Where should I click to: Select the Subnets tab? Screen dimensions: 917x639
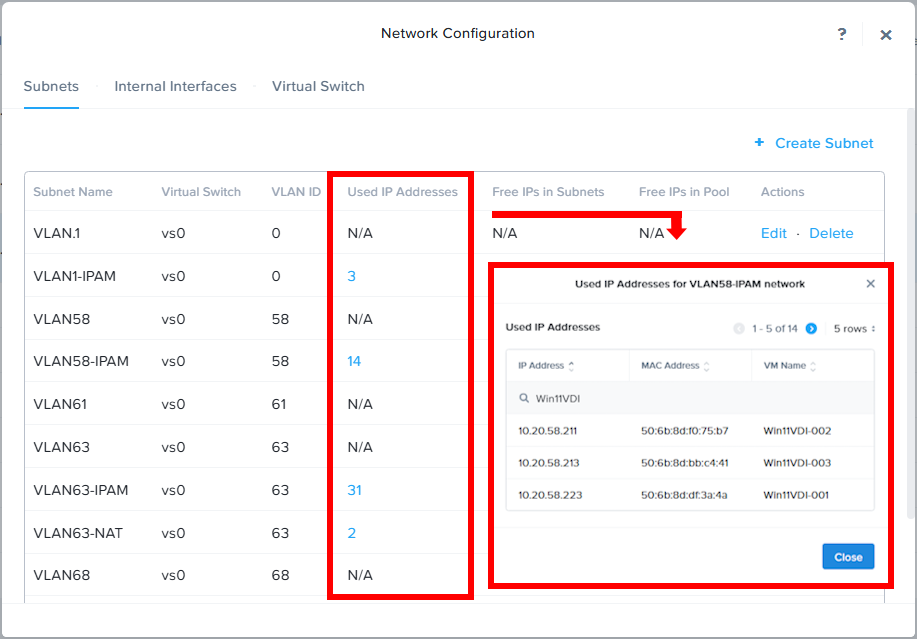(51, 86)
